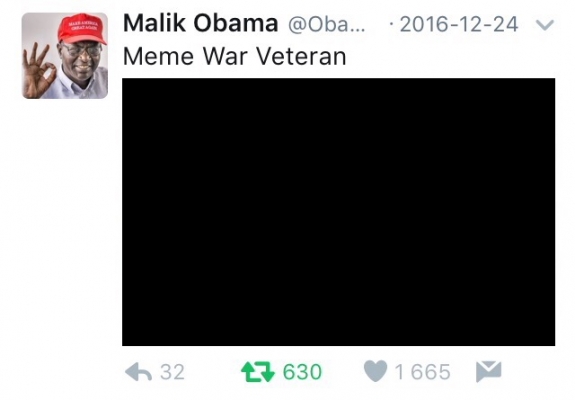Viewport: 575px width, 400px height.
Task: Open the Malik Obama display name
Action: coord(201,23)
